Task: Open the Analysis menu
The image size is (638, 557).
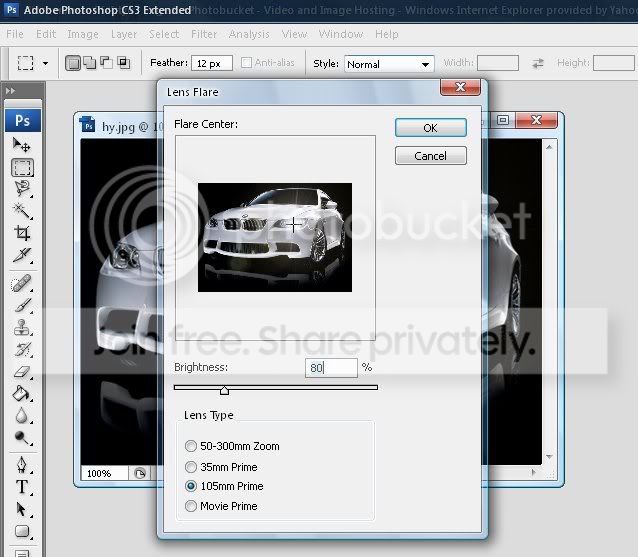Action: coord(249,34)
